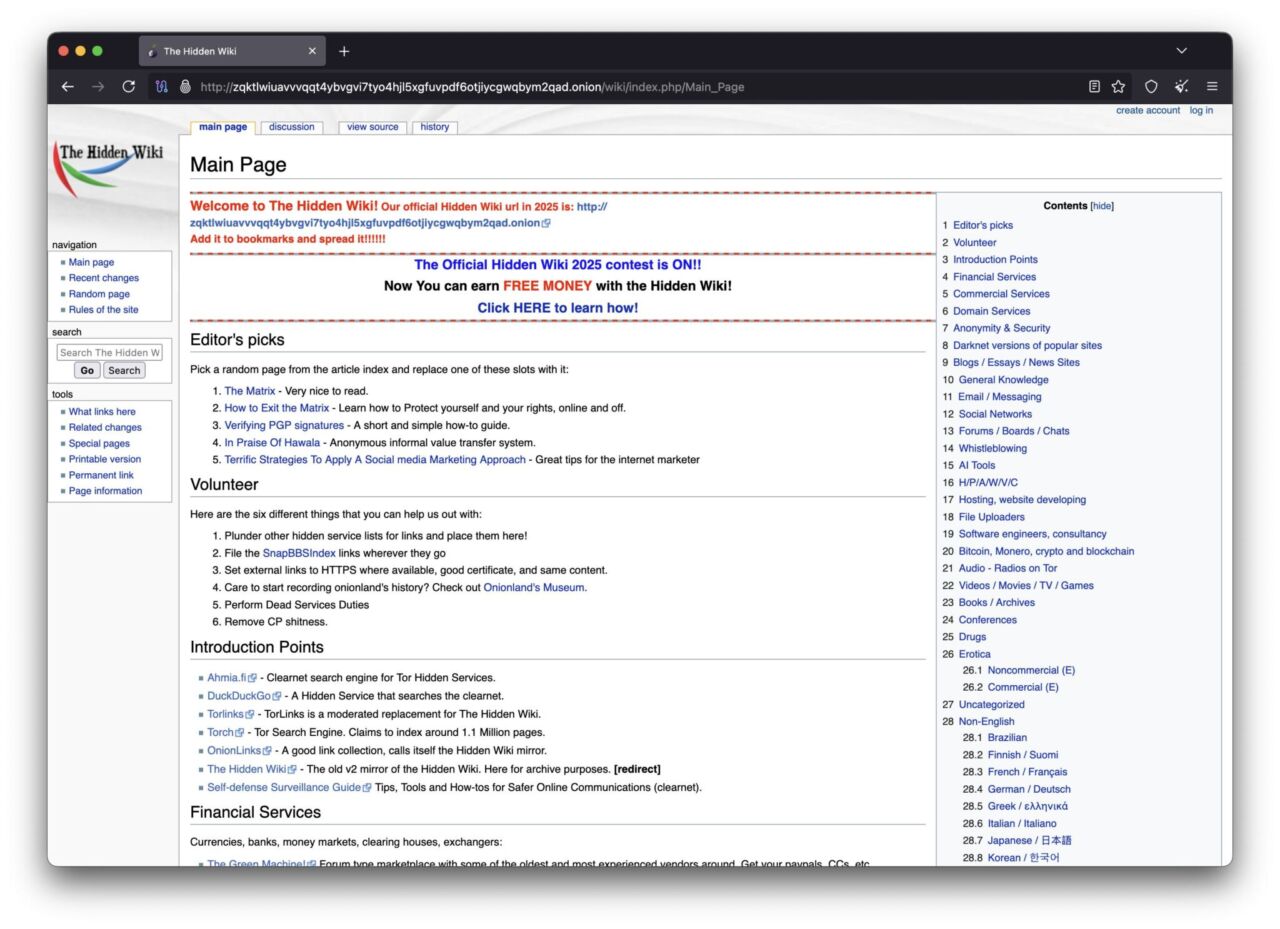Navigate forward with the right arrow
This screenshot has height=929, width=1280.
98,87
